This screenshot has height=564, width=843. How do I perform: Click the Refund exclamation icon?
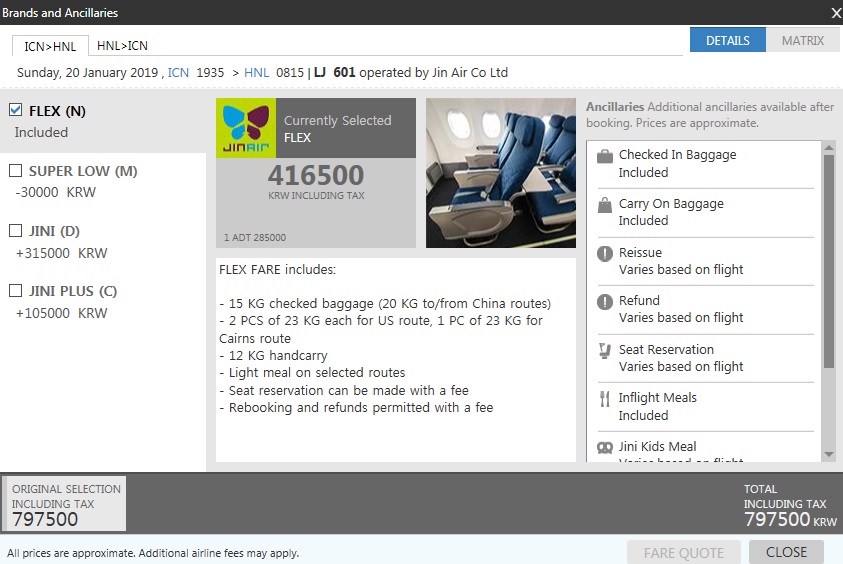click(605, 302)
